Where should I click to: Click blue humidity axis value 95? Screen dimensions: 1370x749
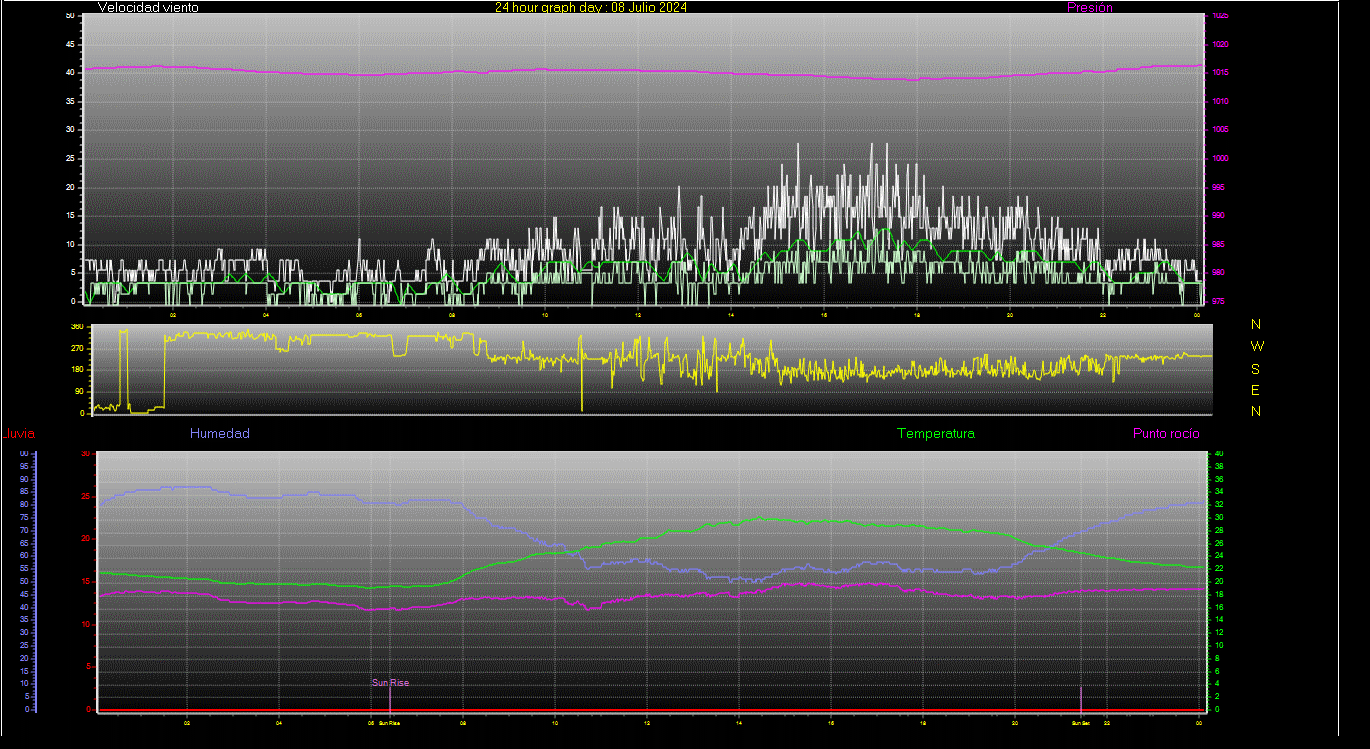click(25, 466)
